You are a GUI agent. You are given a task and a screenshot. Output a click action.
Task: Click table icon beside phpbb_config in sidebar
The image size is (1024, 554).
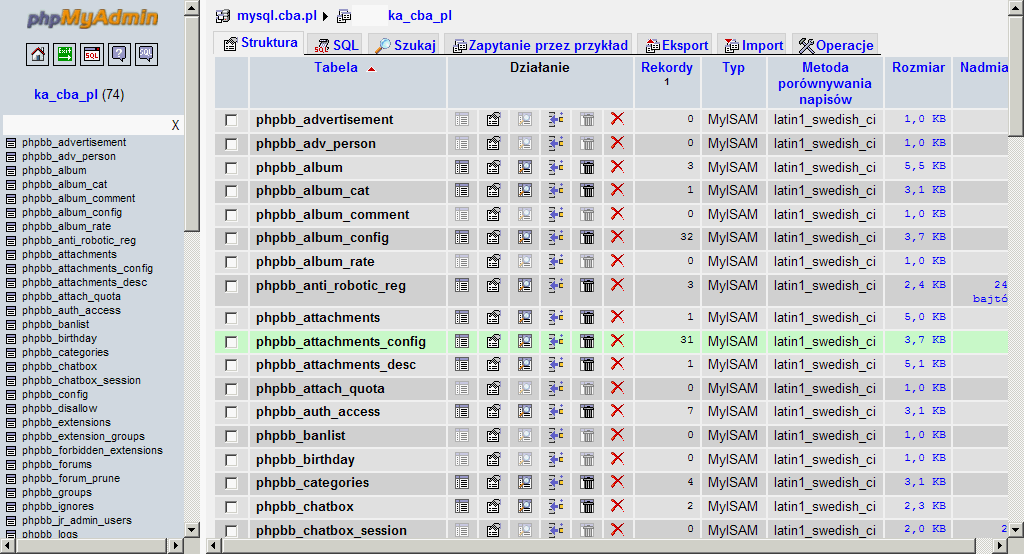[10, 395]
